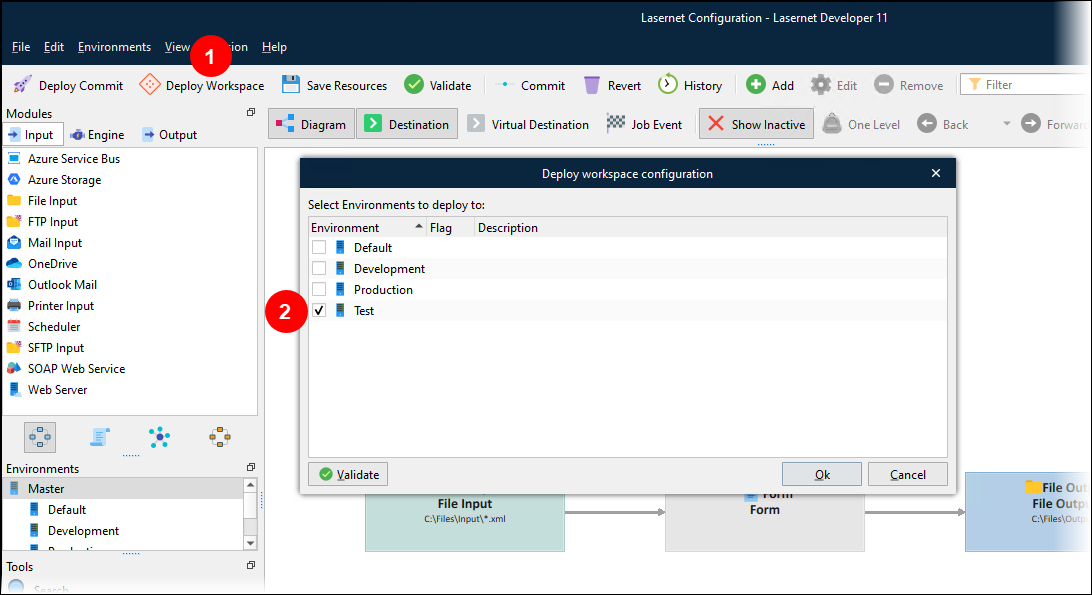Click into the Filter field
This screenshot has width=1092, height=595.
pyautogui.click(x=1025, y=84)
